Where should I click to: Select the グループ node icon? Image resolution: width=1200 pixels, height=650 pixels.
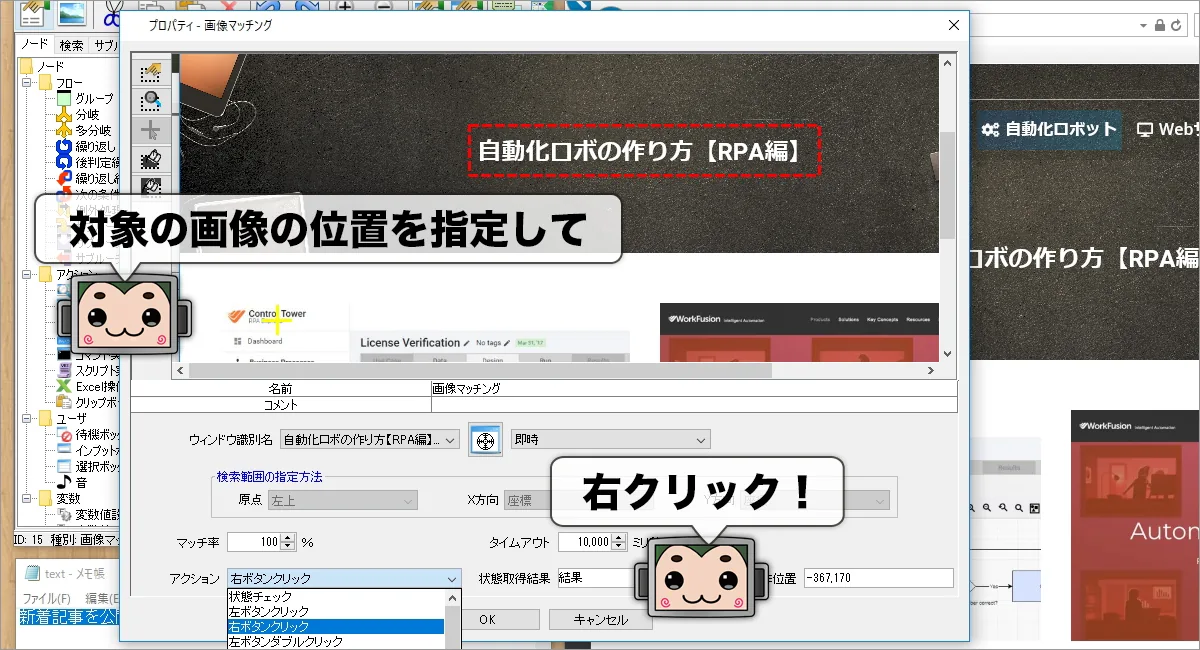click(64, 99)
